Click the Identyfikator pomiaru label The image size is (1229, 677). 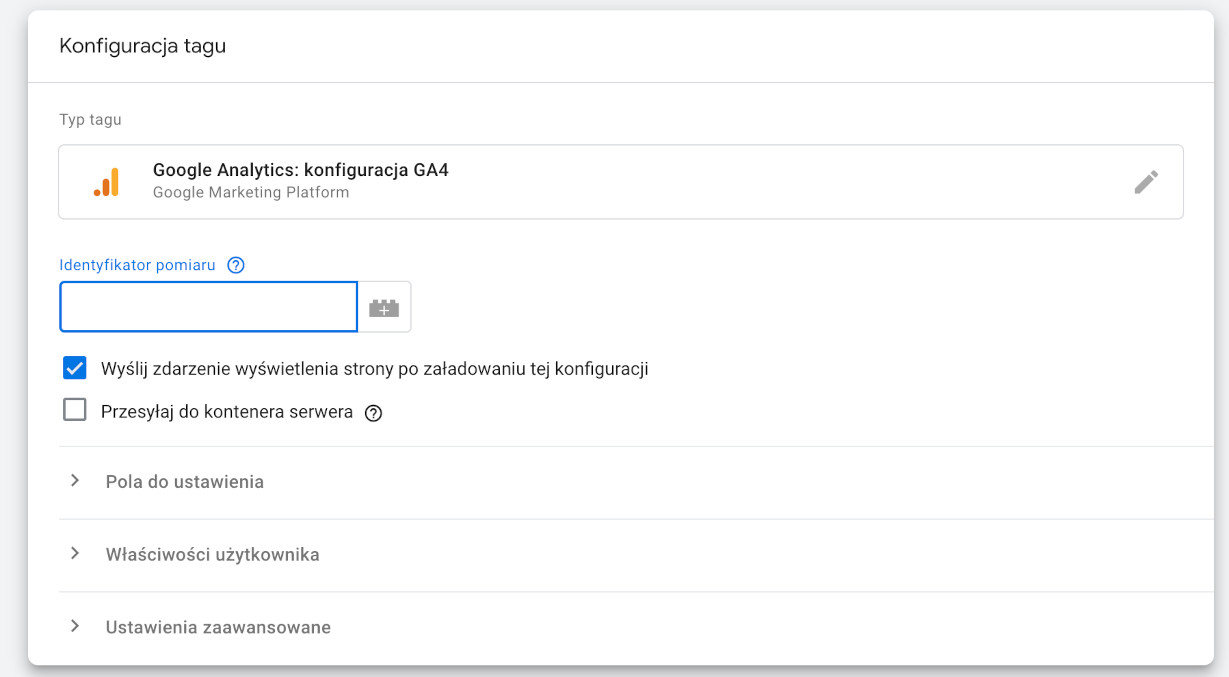138,265
